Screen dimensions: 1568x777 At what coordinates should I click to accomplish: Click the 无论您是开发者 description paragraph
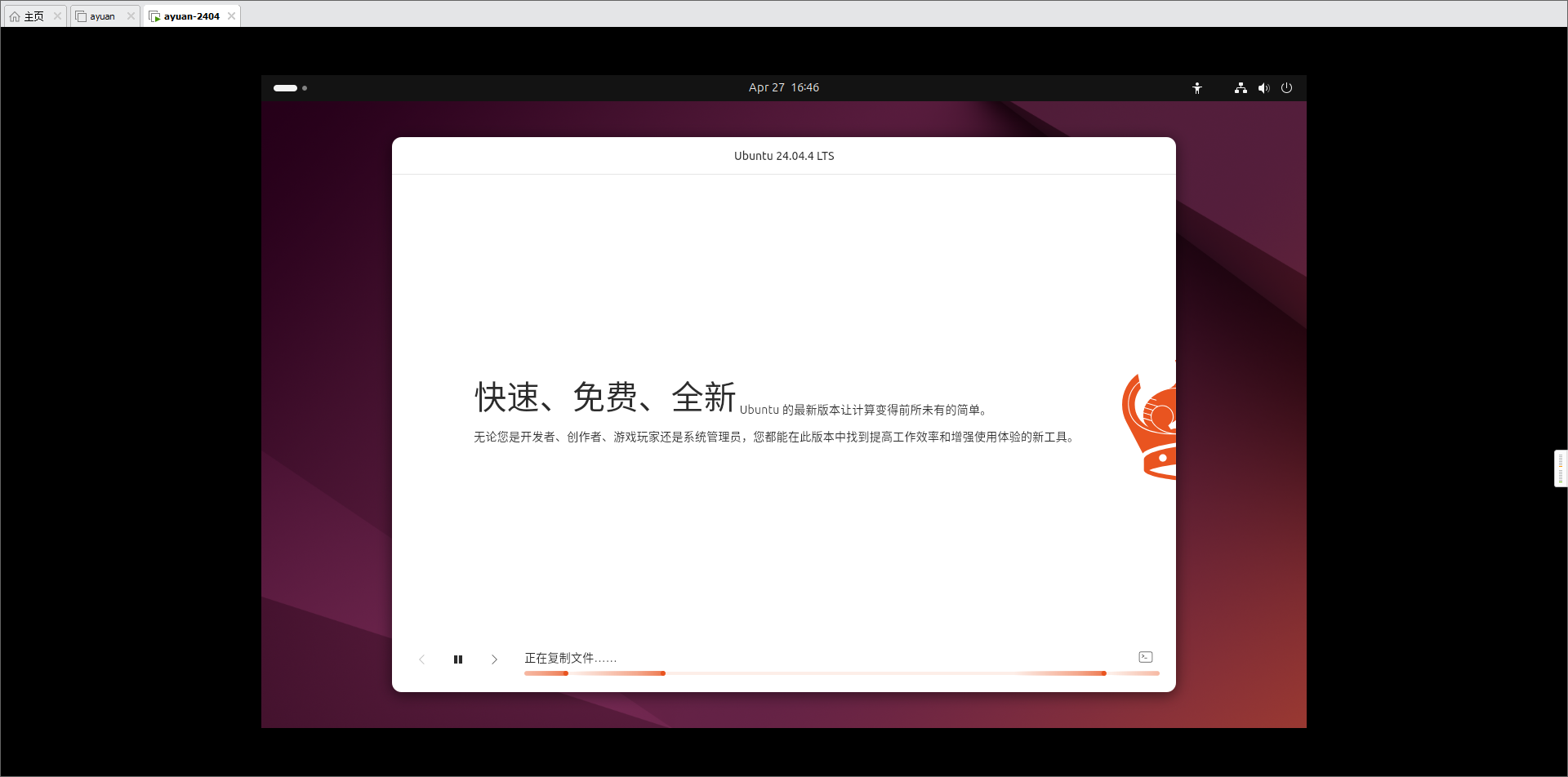click(774, 437)
